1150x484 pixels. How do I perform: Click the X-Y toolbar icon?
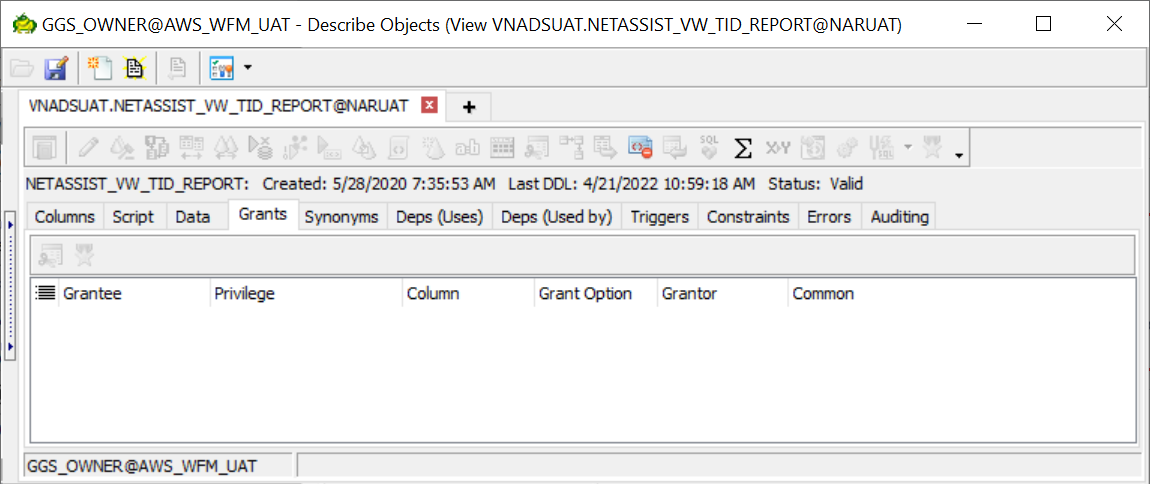click(777, 148)
